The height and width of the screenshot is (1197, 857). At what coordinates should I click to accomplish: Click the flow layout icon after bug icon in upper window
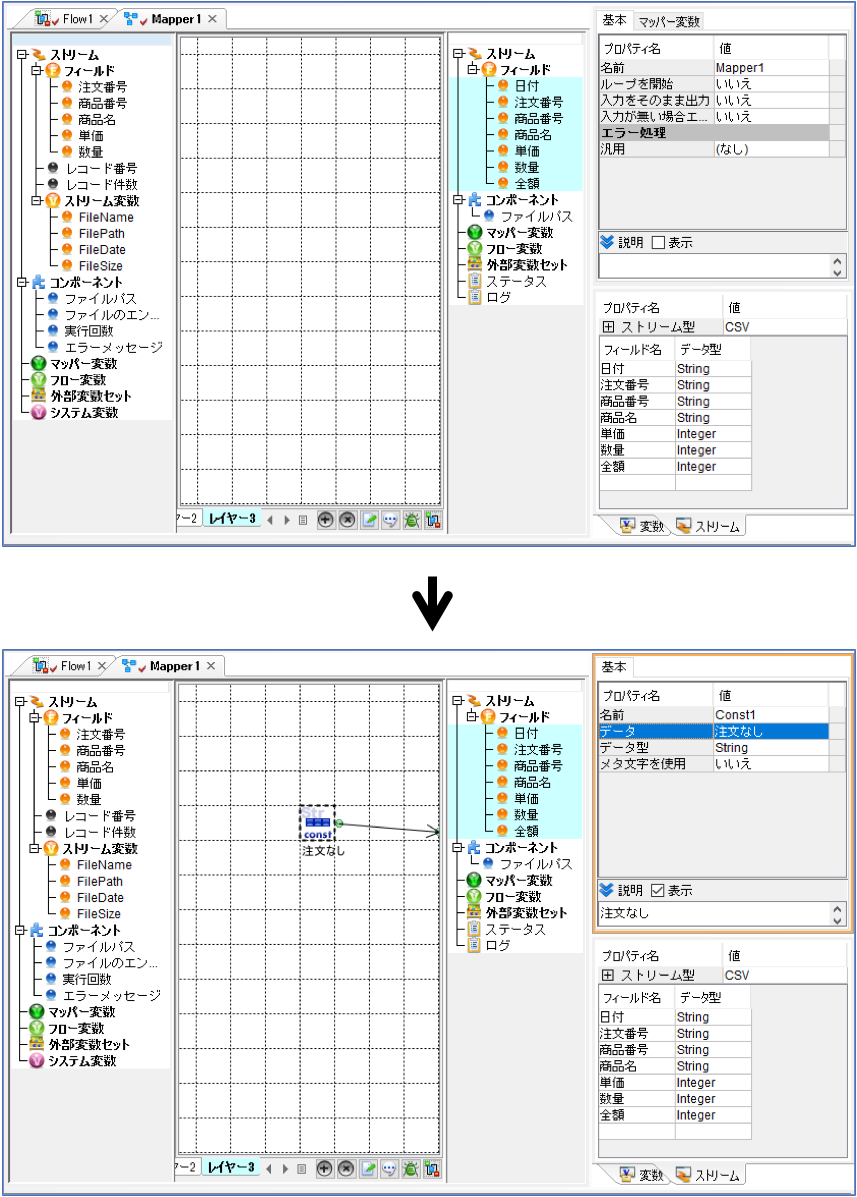[433, 521]
